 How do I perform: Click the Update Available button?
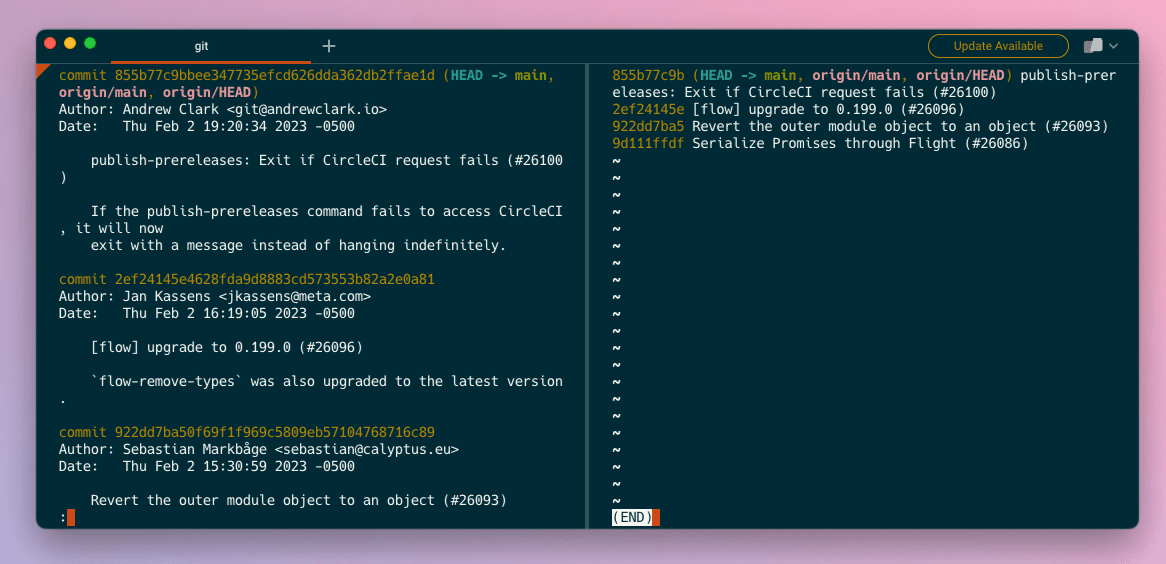(x=998, y=46)
